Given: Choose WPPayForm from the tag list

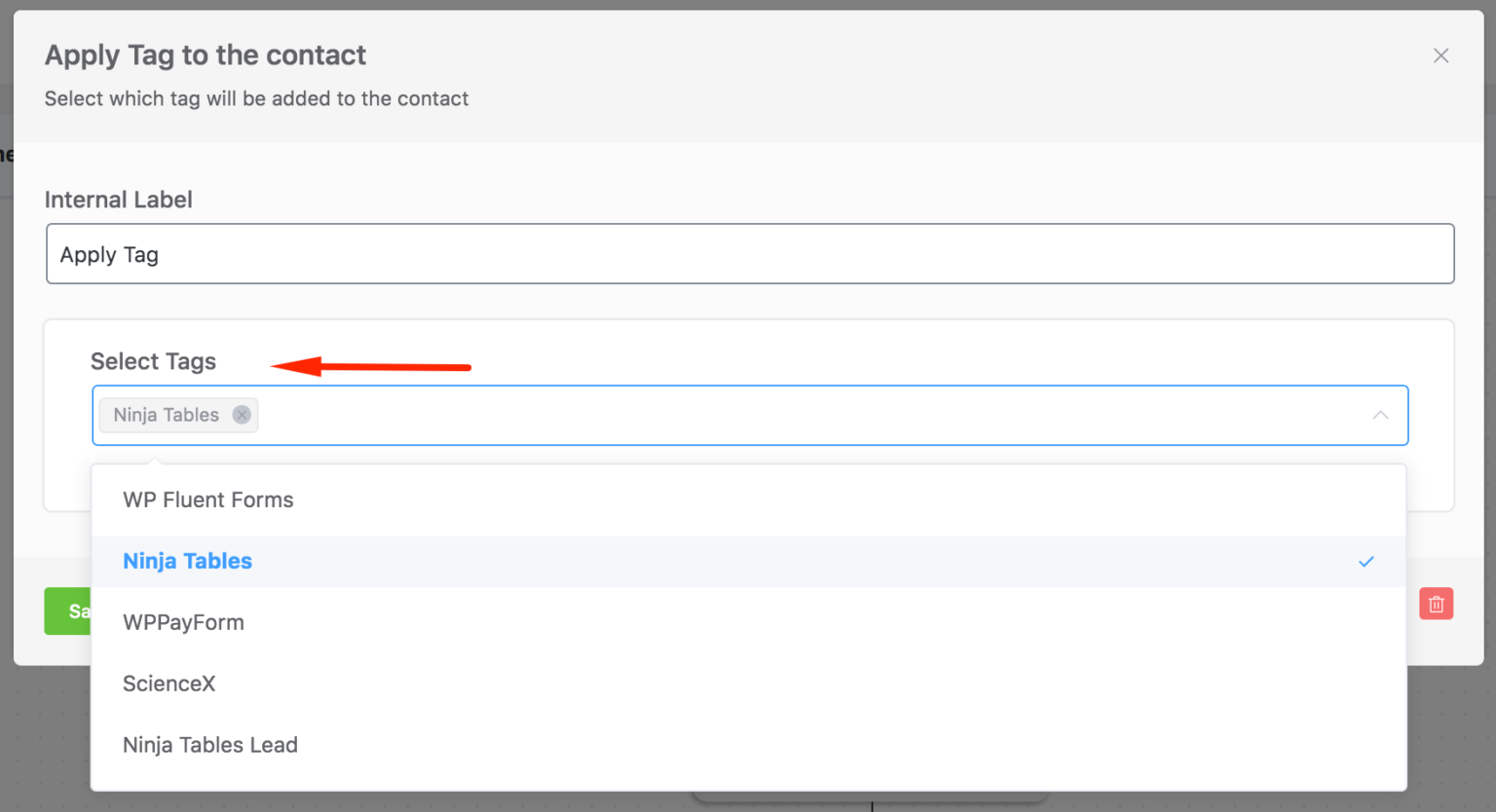Looking at the screenshot, I should tap(748, 623).
